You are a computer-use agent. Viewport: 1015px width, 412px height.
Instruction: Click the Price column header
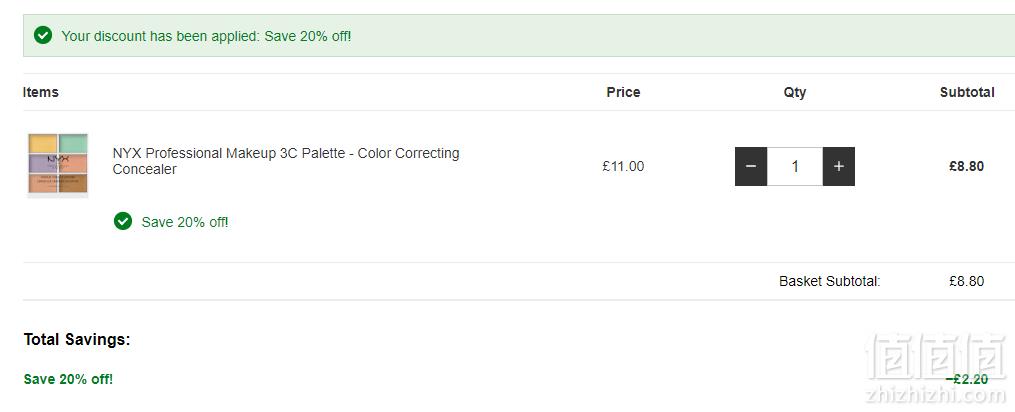pyautogui.click(x=623, y=92)
